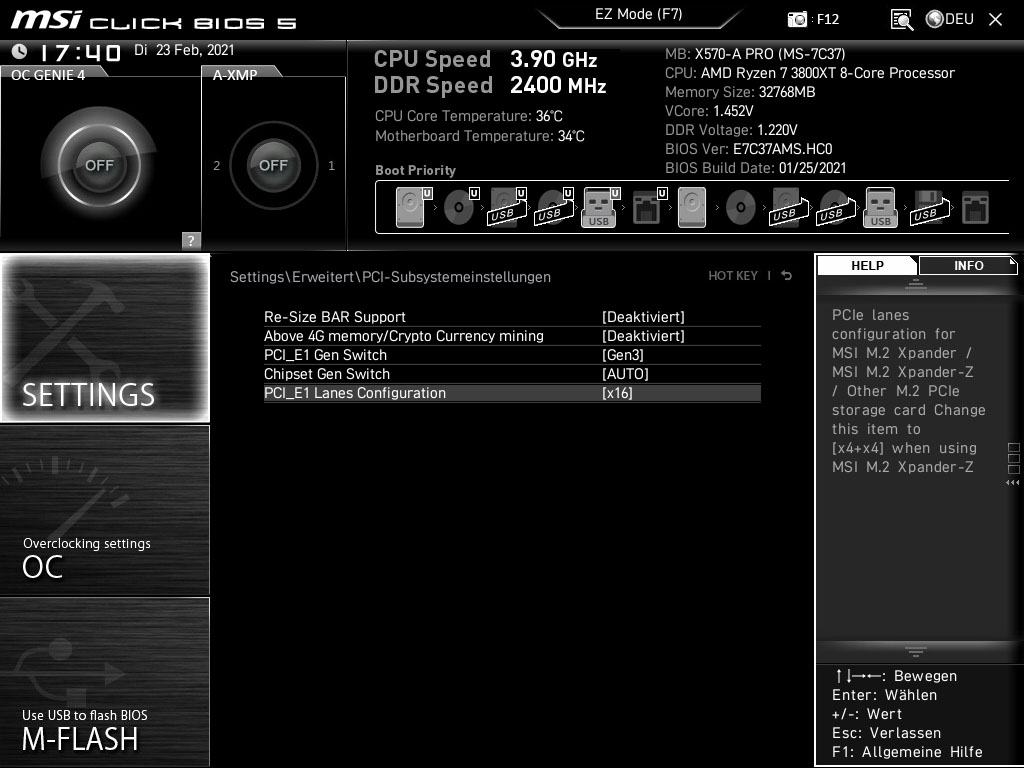Click the clock icon beside the time
This screenshot has height=768, width=1024.
pos(20,51)
